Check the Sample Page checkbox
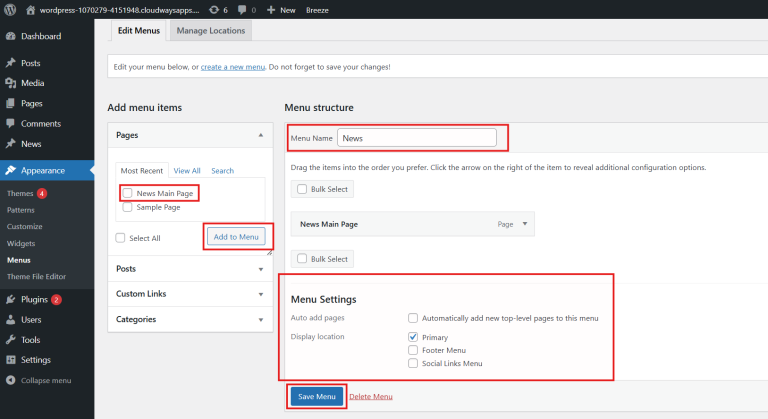768x419 pixels. (127, 207)
